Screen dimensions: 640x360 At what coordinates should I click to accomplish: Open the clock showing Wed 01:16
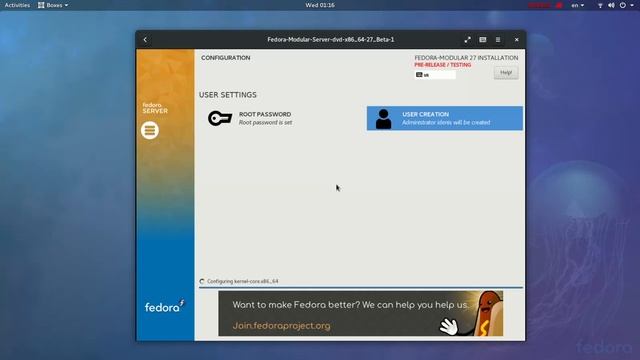[x=320, y=5]
